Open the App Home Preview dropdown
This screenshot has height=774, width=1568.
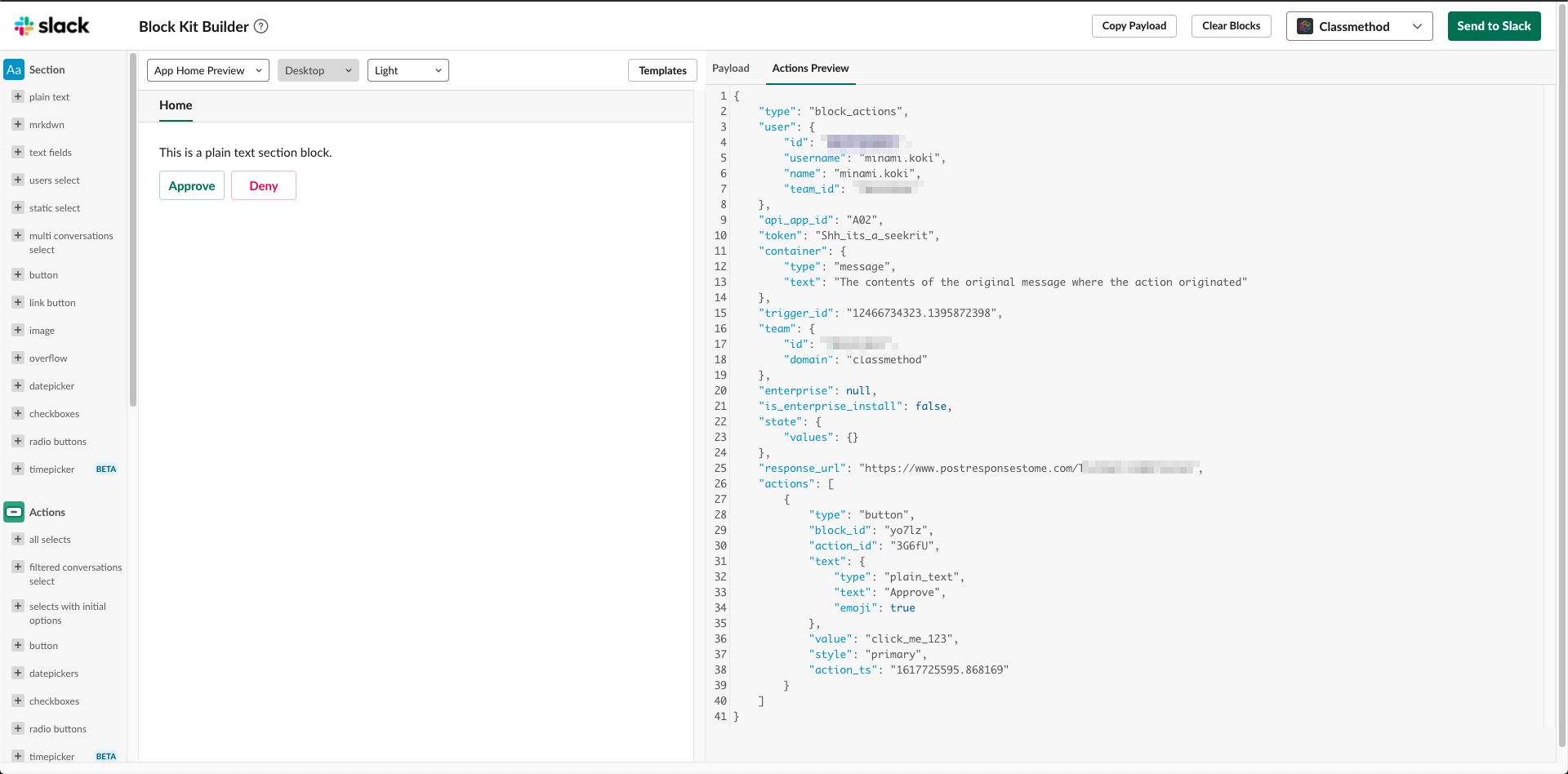point(208,70)
